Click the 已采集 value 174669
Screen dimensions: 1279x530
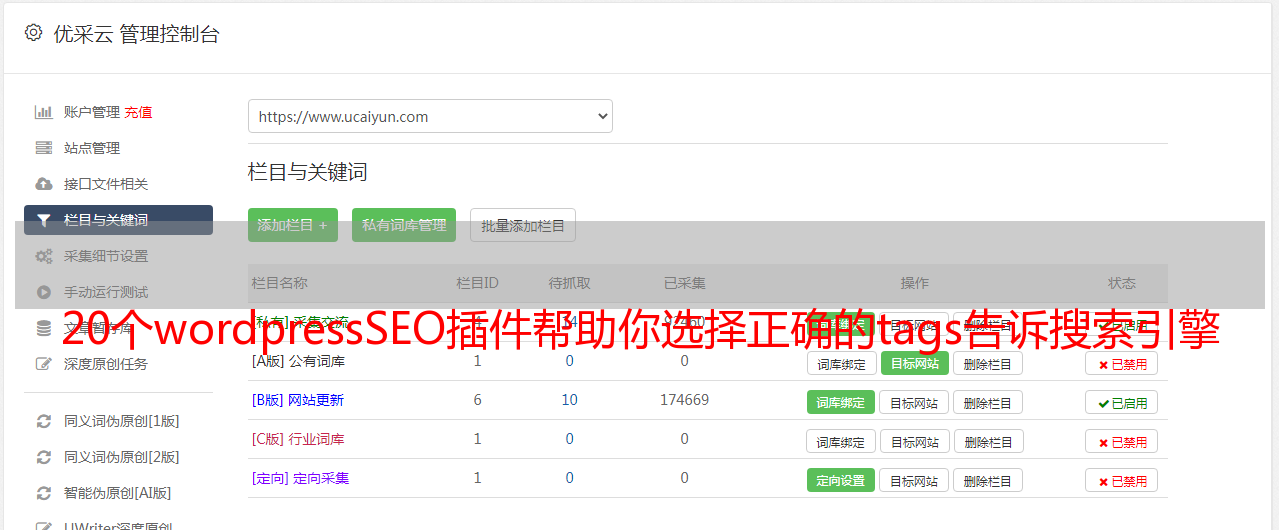tap(684, 400)
